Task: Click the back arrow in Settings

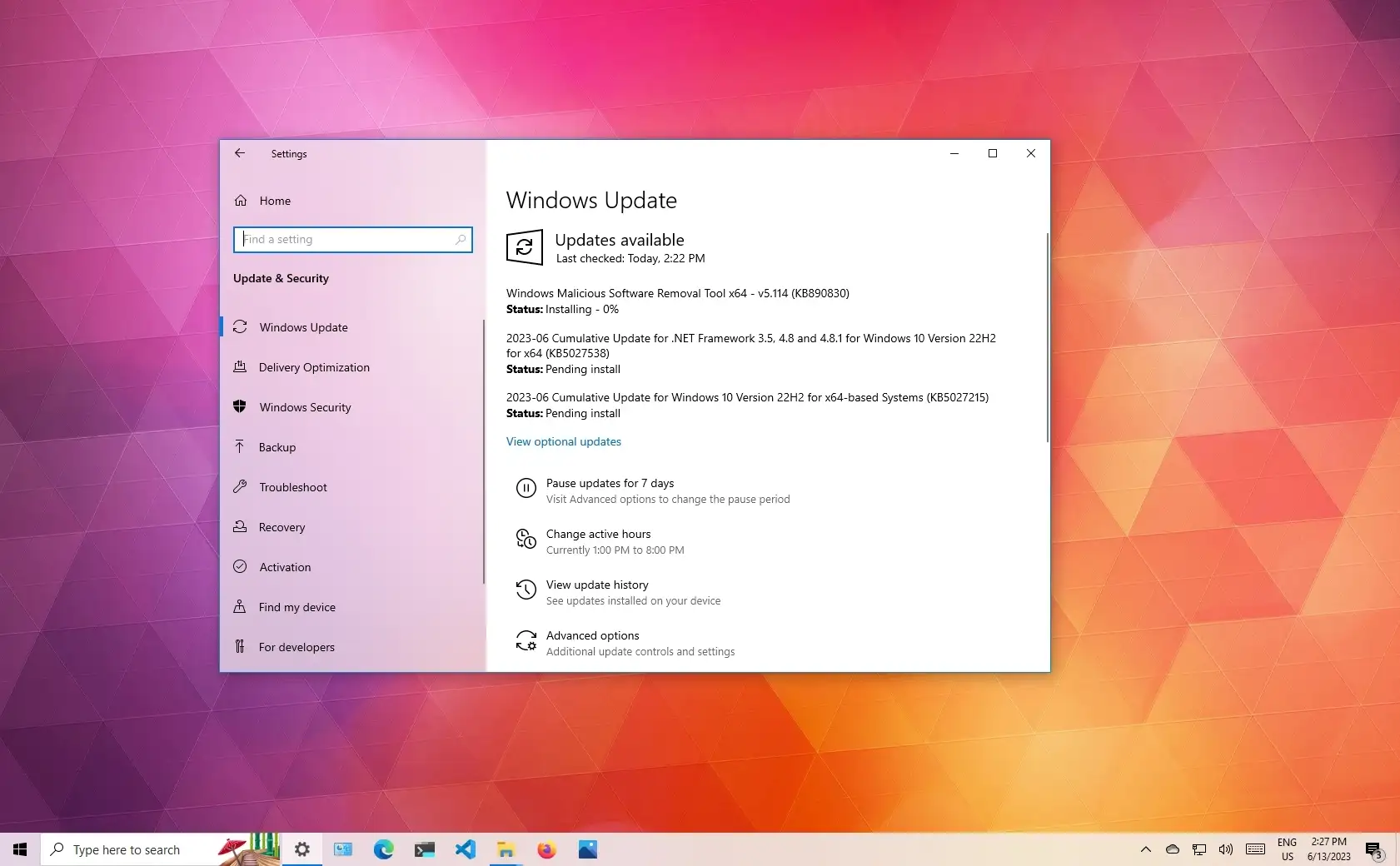Action: coord(240,153)
